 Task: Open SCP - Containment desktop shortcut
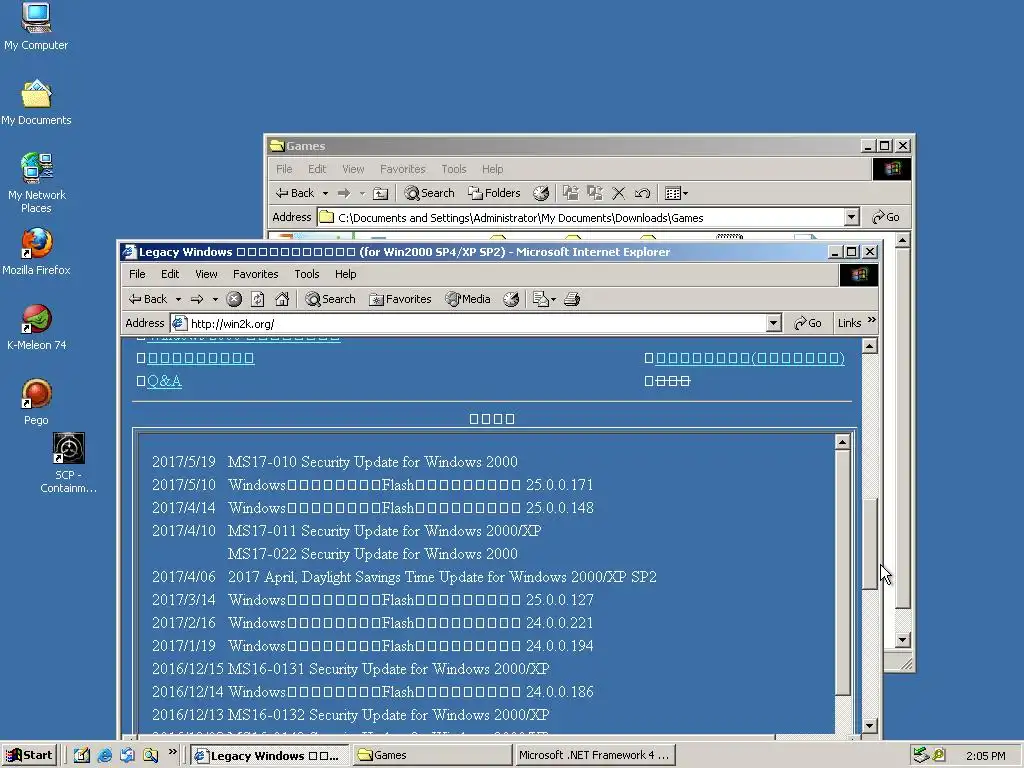click(x=68, y=463)
